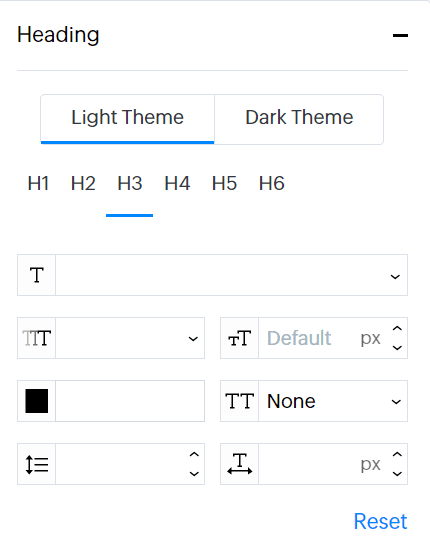Screen dimensions: 430x548
Task: Click the text transform TT icon
Action: point(239,401)
